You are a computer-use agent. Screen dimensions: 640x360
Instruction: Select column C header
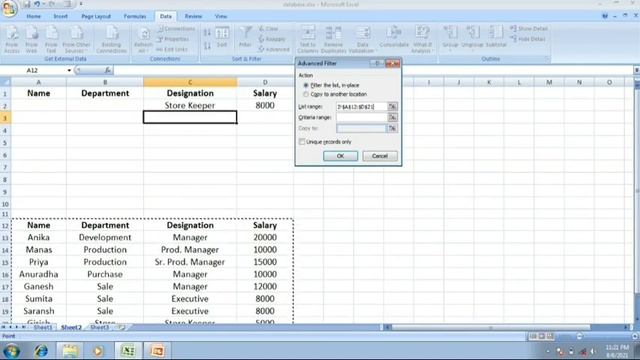click(190, 82)
